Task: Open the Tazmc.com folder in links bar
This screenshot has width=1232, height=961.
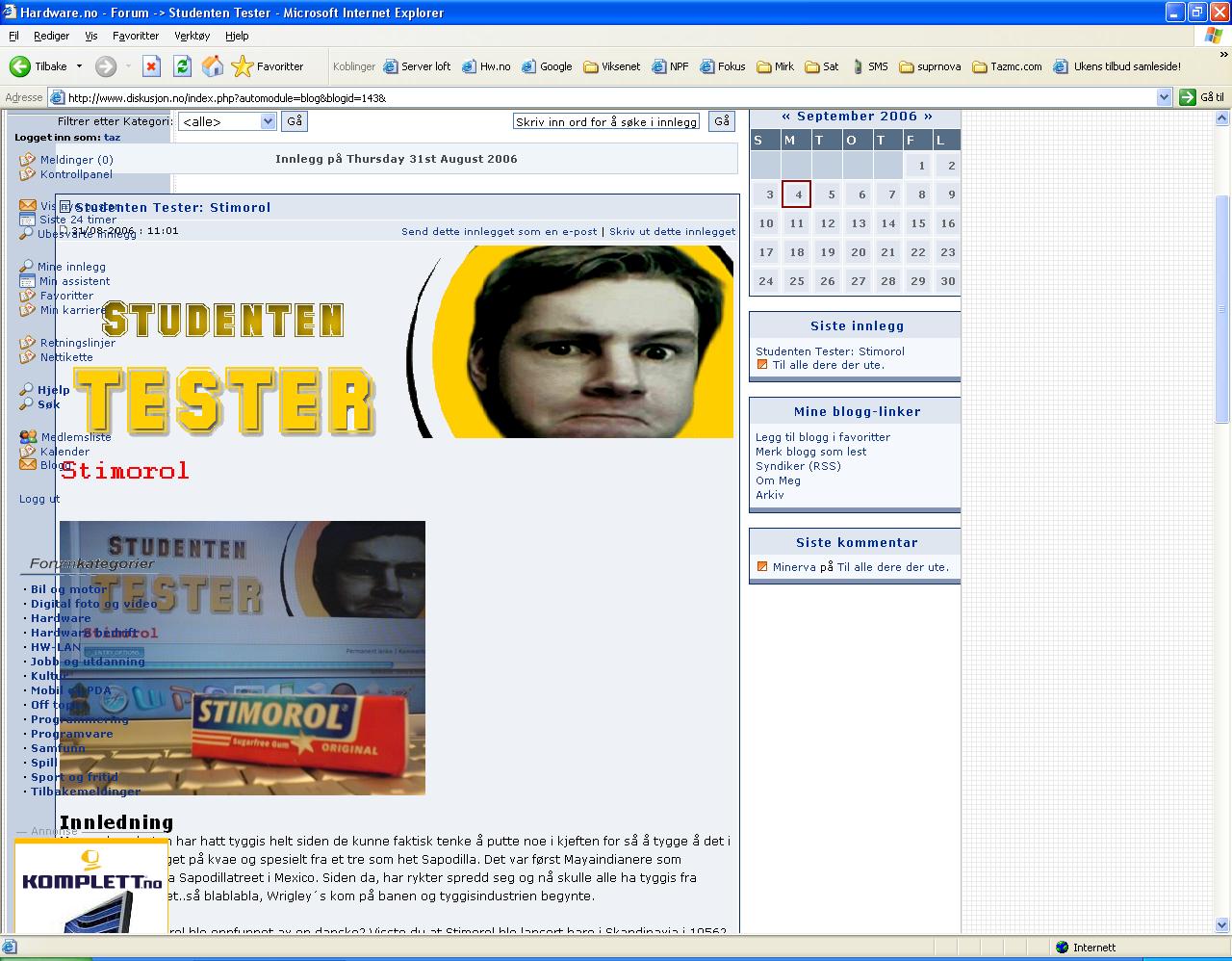Action: [1007, 66]
